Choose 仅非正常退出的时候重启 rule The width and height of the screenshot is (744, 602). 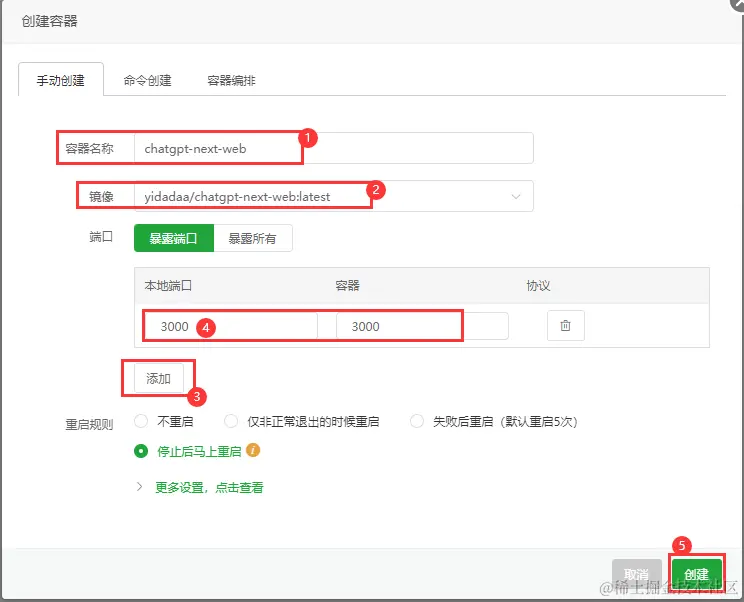pyautogui.click(x=231, y=421)
